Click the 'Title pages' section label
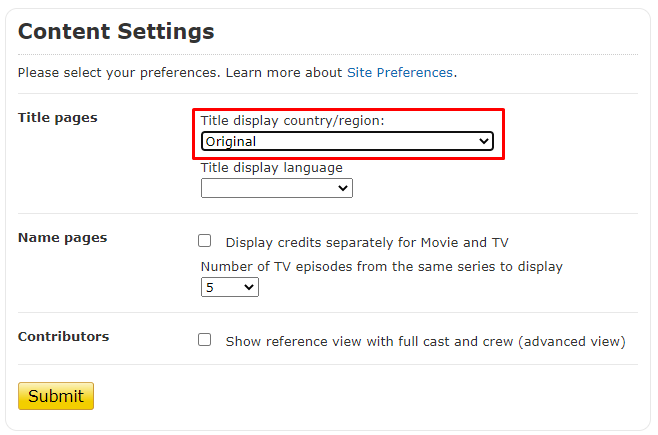 (x=58, y=118)
